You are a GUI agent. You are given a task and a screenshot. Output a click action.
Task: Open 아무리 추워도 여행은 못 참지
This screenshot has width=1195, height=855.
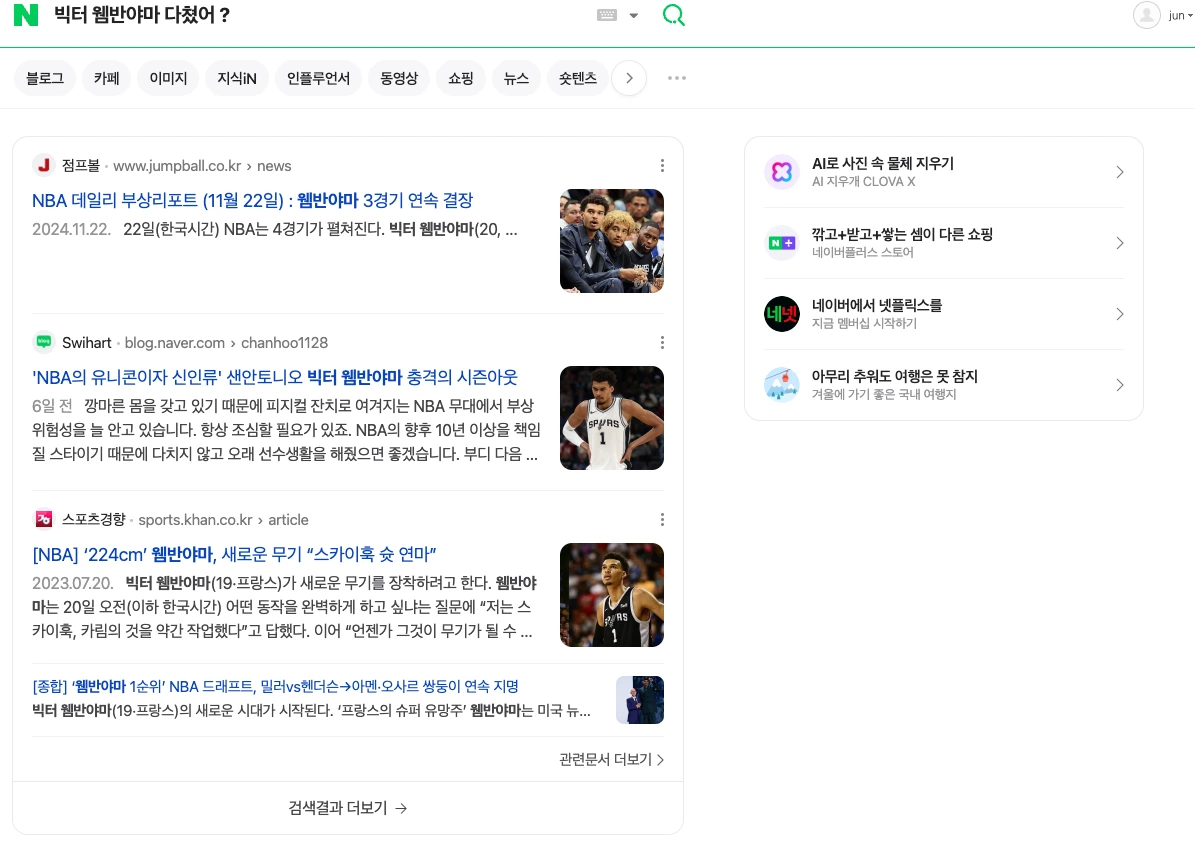[x=895, y=376]
